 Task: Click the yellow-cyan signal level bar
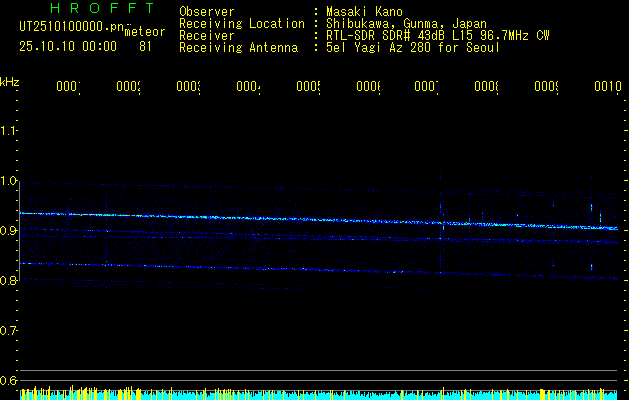tap(320, 394)
